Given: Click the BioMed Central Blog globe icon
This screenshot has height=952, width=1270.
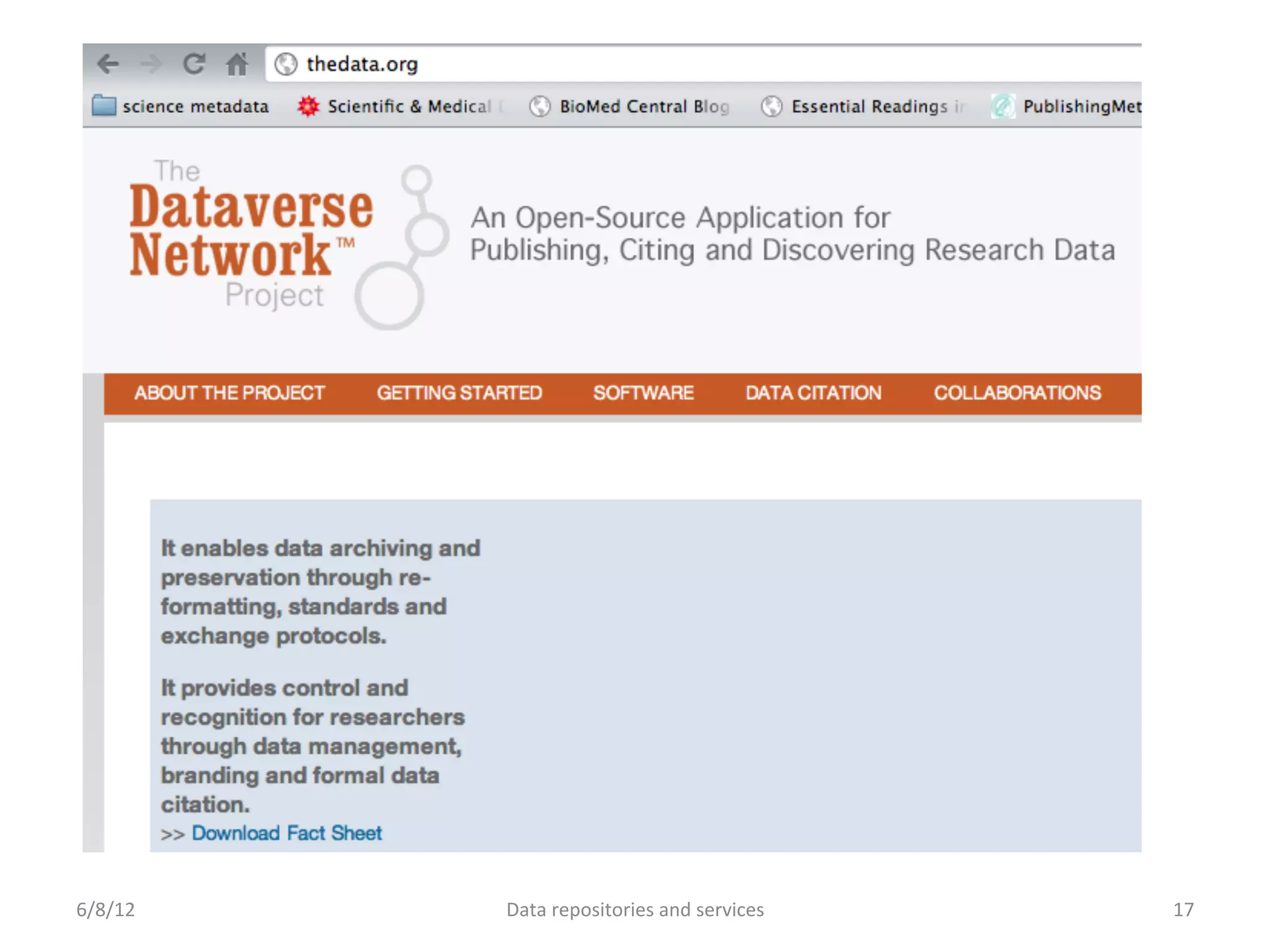Looking at the screenshot, I should point(540,107).
